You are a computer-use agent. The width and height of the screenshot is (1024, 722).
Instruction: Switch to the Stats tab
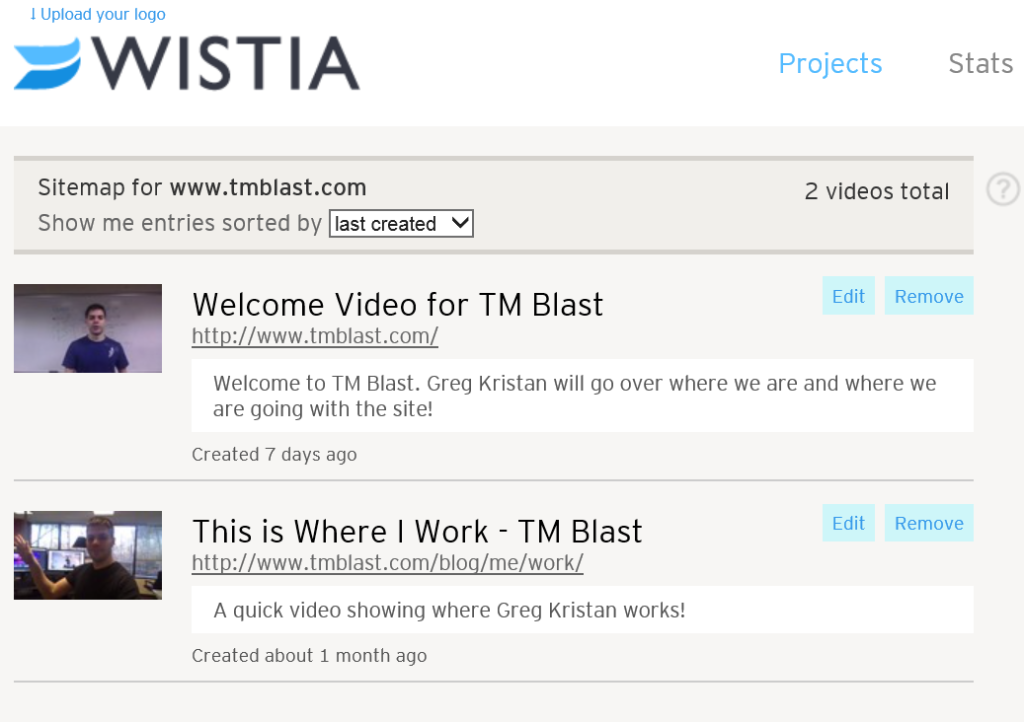(980, 63)
